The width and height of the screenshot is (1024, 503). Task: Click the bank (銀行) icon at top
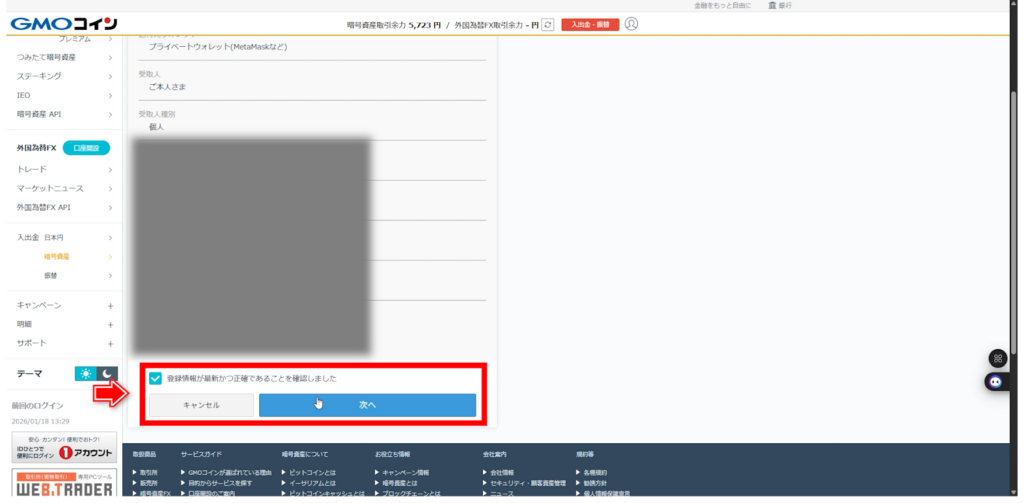(770, 5)
